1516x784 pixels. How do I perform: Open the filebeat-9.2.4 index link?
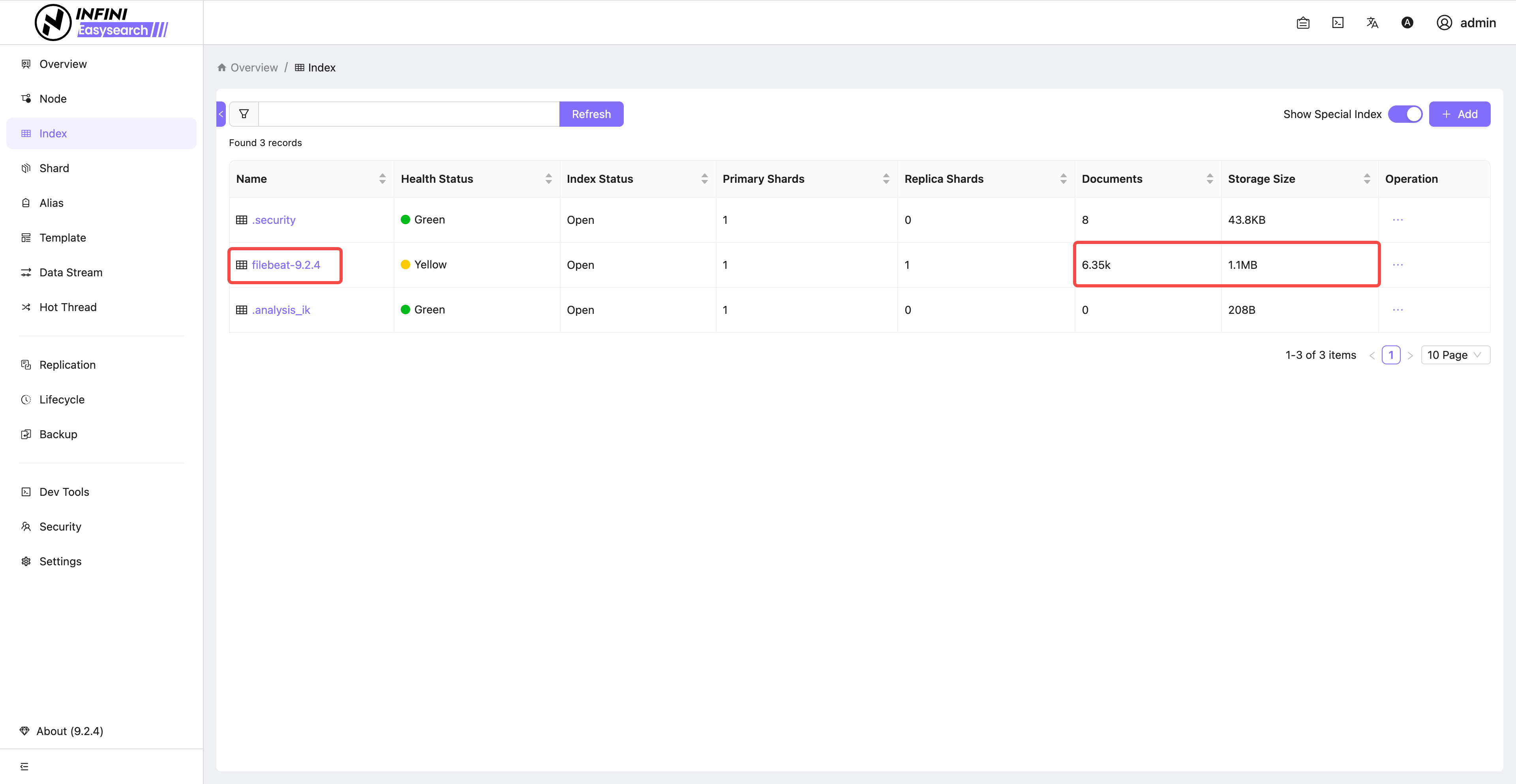click(x=285, y=265)
